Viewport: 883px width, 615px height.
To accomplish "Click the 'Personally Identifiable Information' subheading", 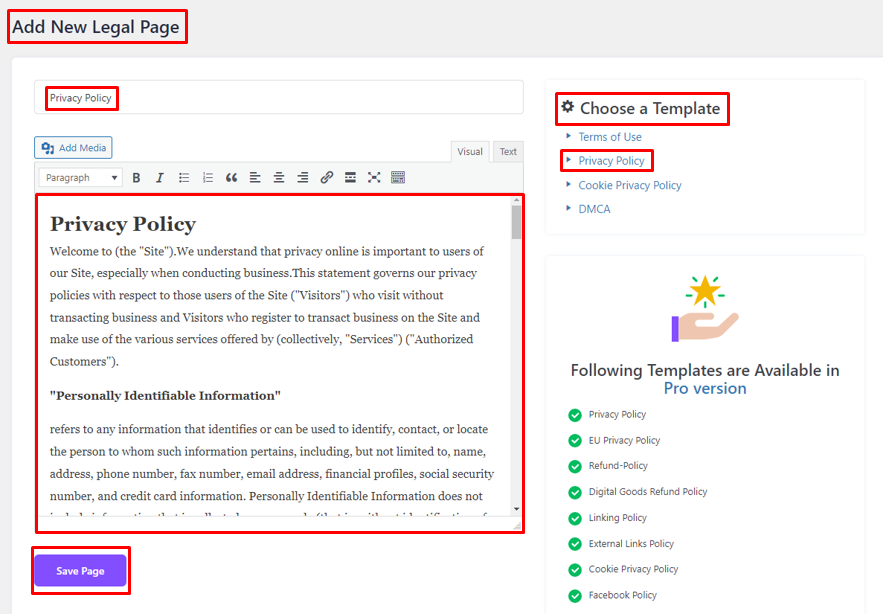I will point(165,396).
